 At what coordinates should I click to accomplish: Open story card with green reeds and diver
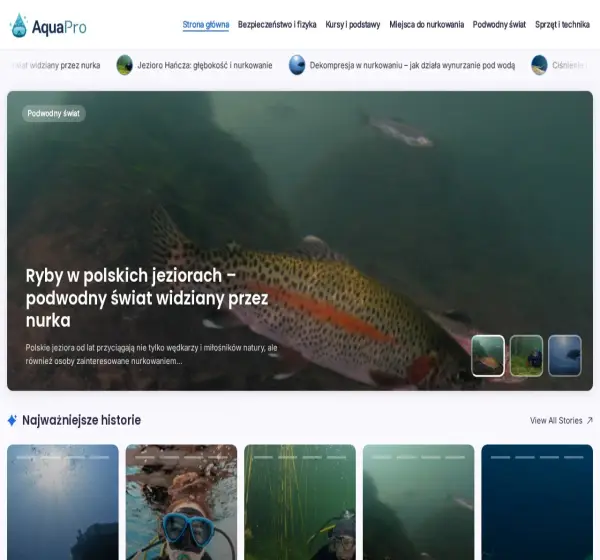300,502
